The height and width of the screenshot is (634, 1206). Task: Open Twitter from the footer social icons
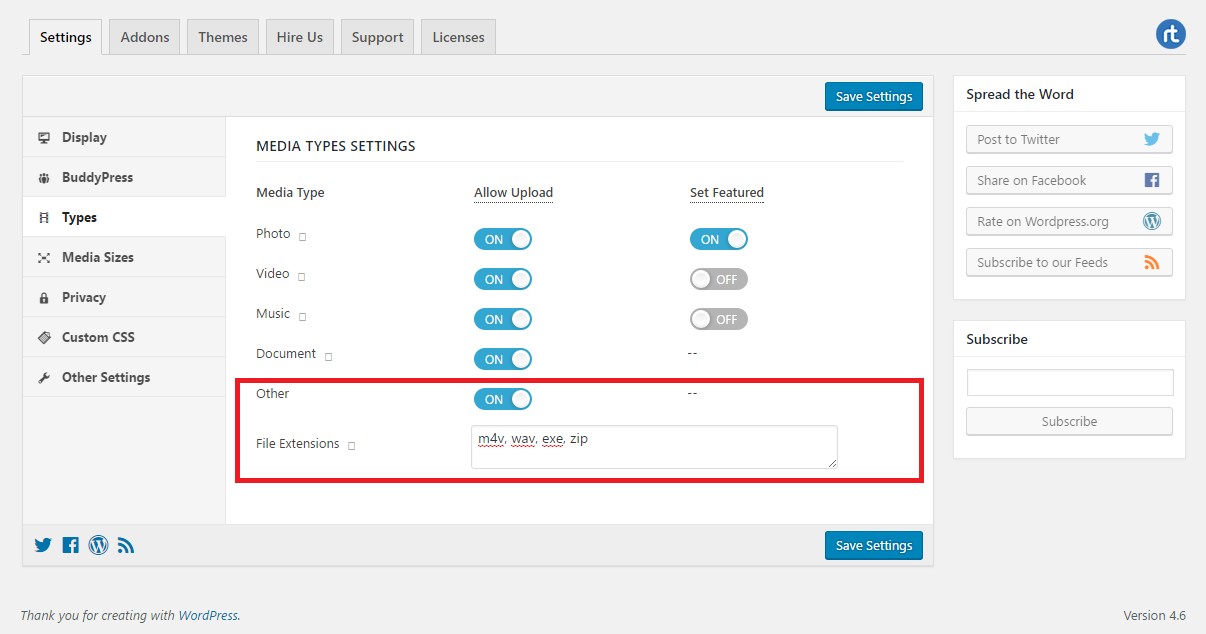[43, 545]
